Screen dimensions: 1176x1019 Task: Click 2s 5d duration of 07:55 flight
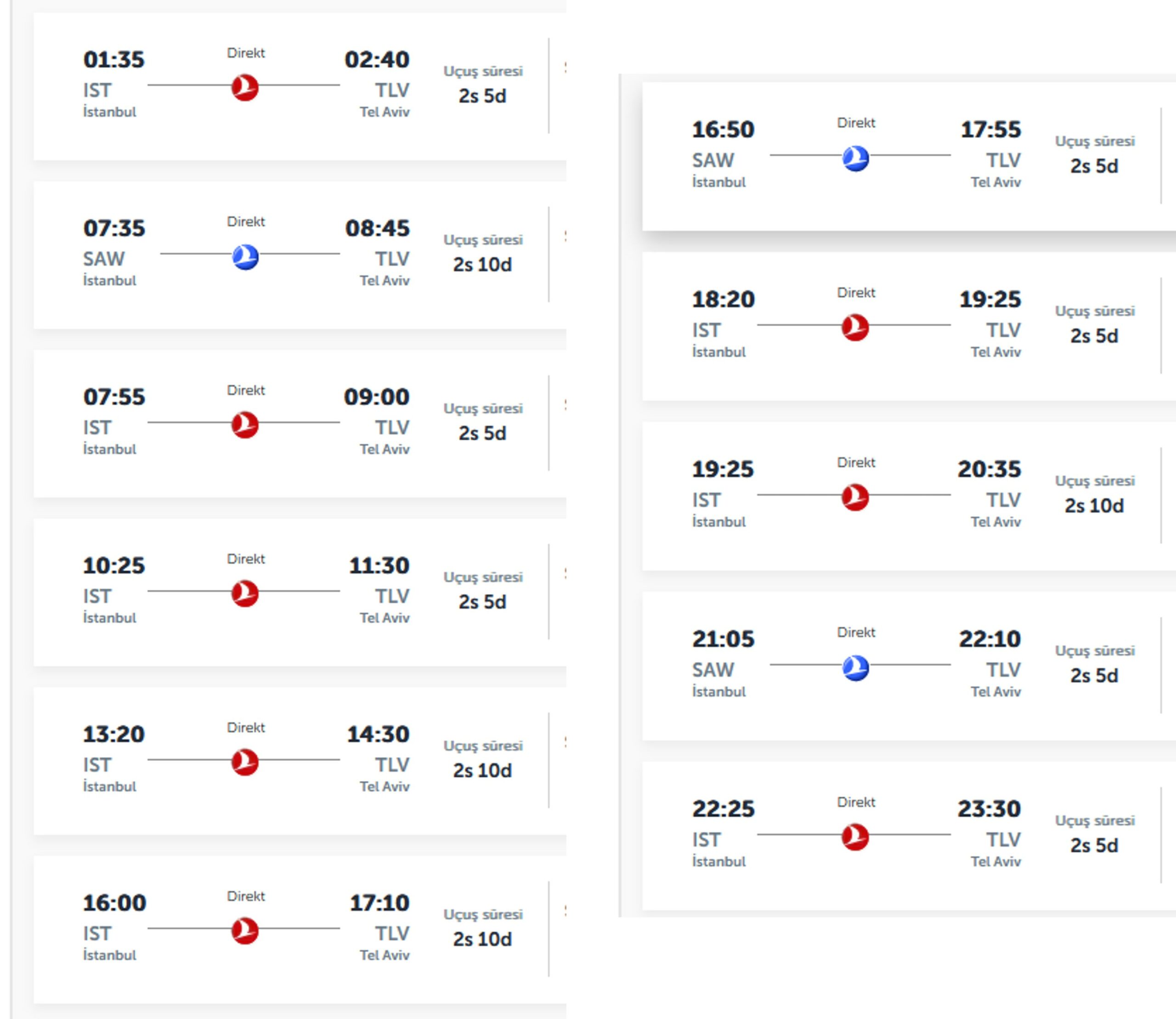482,433
